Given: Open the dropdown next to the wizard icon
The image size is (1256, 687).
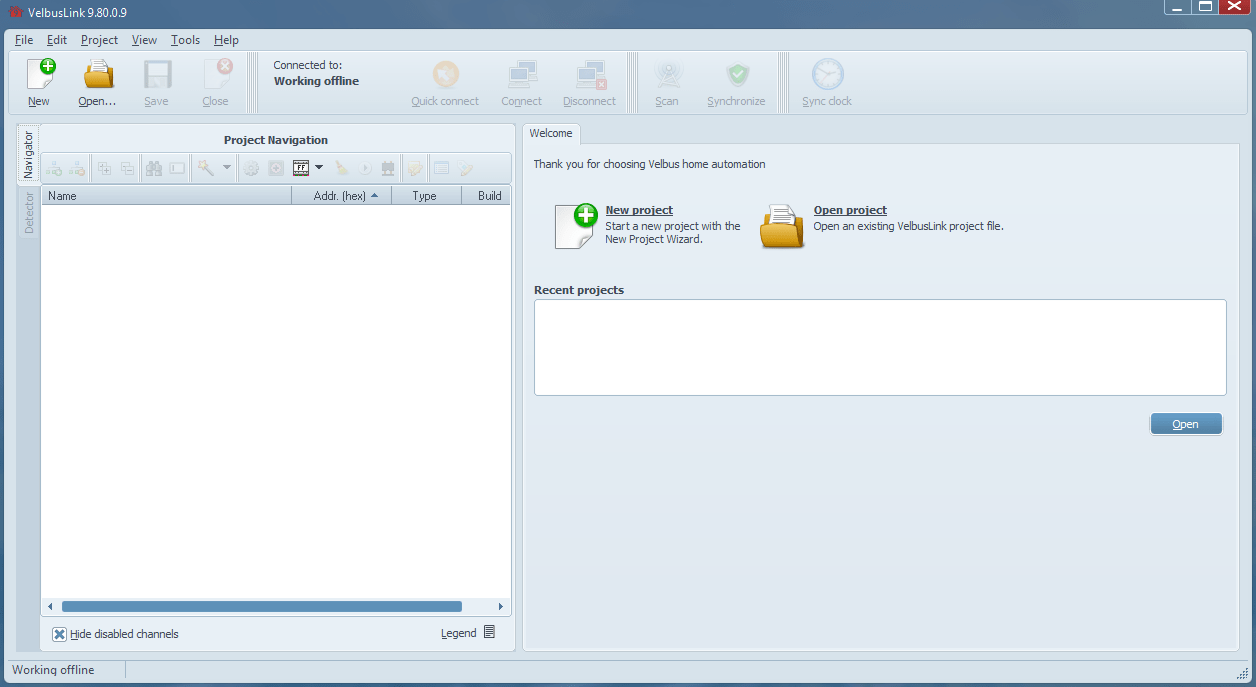Looking at the screenshot, I should (227, 167).
